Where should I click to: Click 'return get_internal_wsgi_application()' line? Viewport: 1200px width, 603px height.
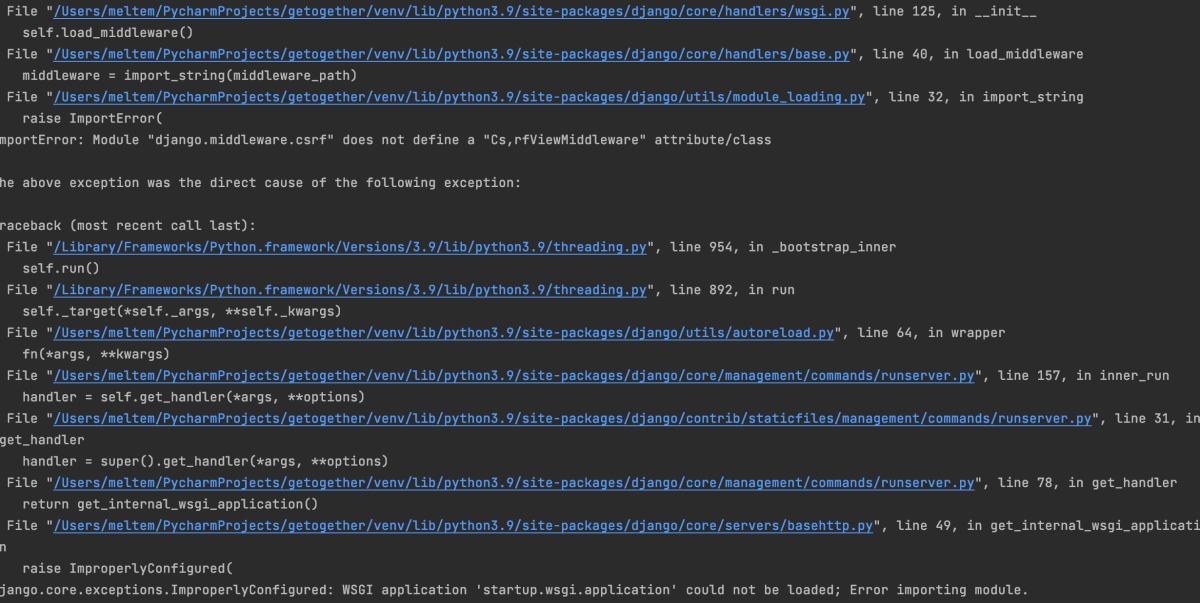click(x=170, y=505)
